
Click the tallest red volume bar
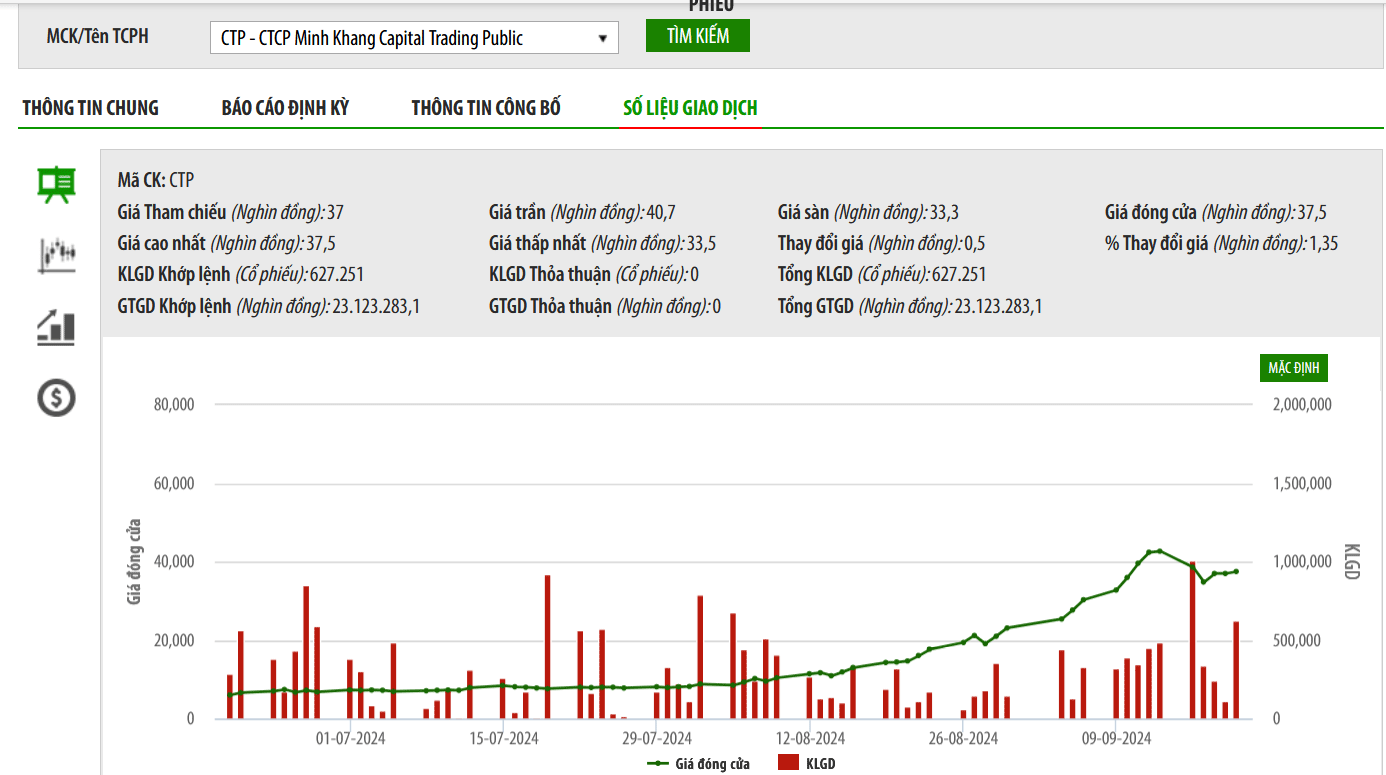tap(1192, 640)
